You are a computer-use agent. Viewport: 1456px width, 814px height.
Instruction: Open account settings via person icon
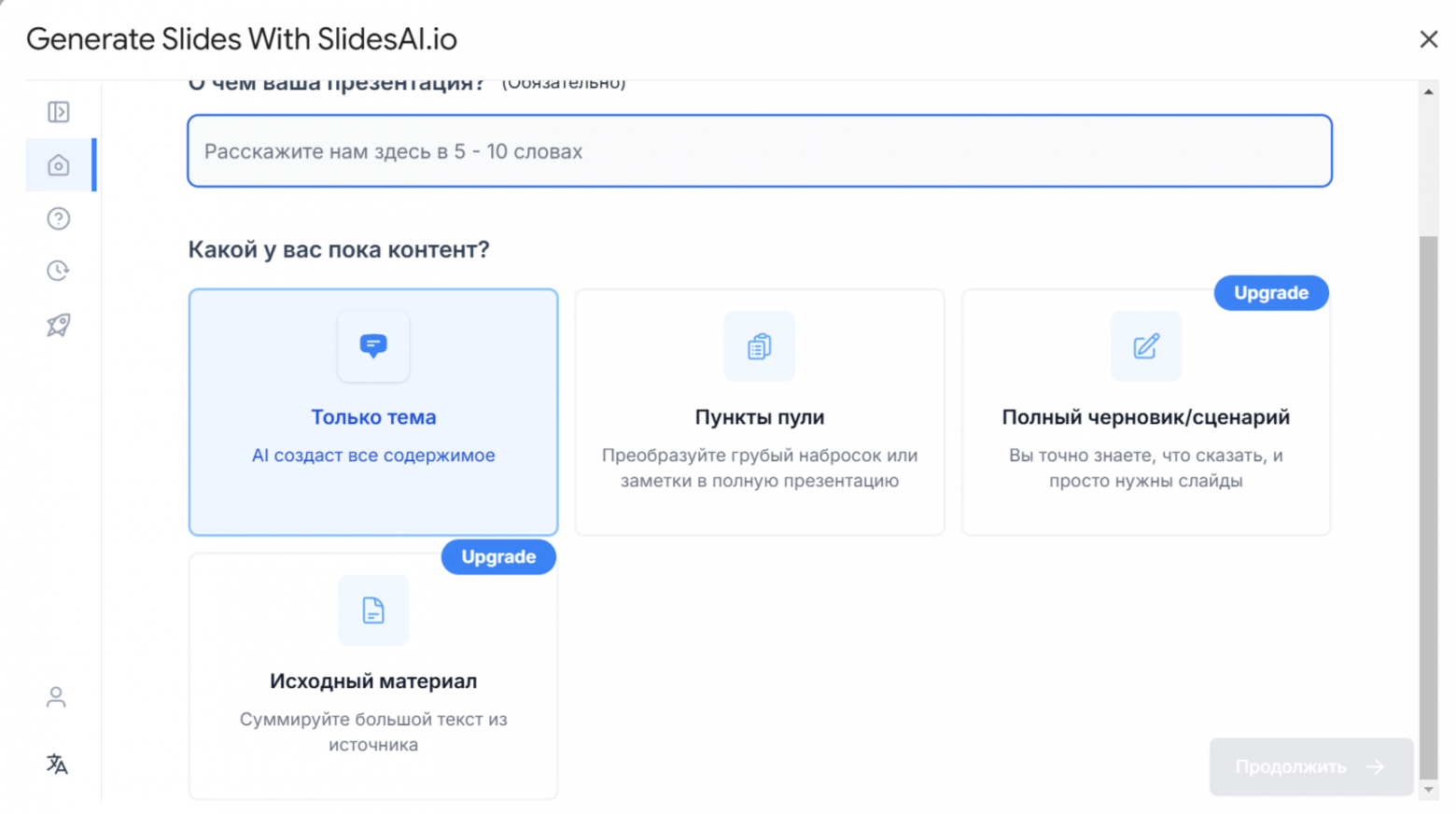click(56, 696)
